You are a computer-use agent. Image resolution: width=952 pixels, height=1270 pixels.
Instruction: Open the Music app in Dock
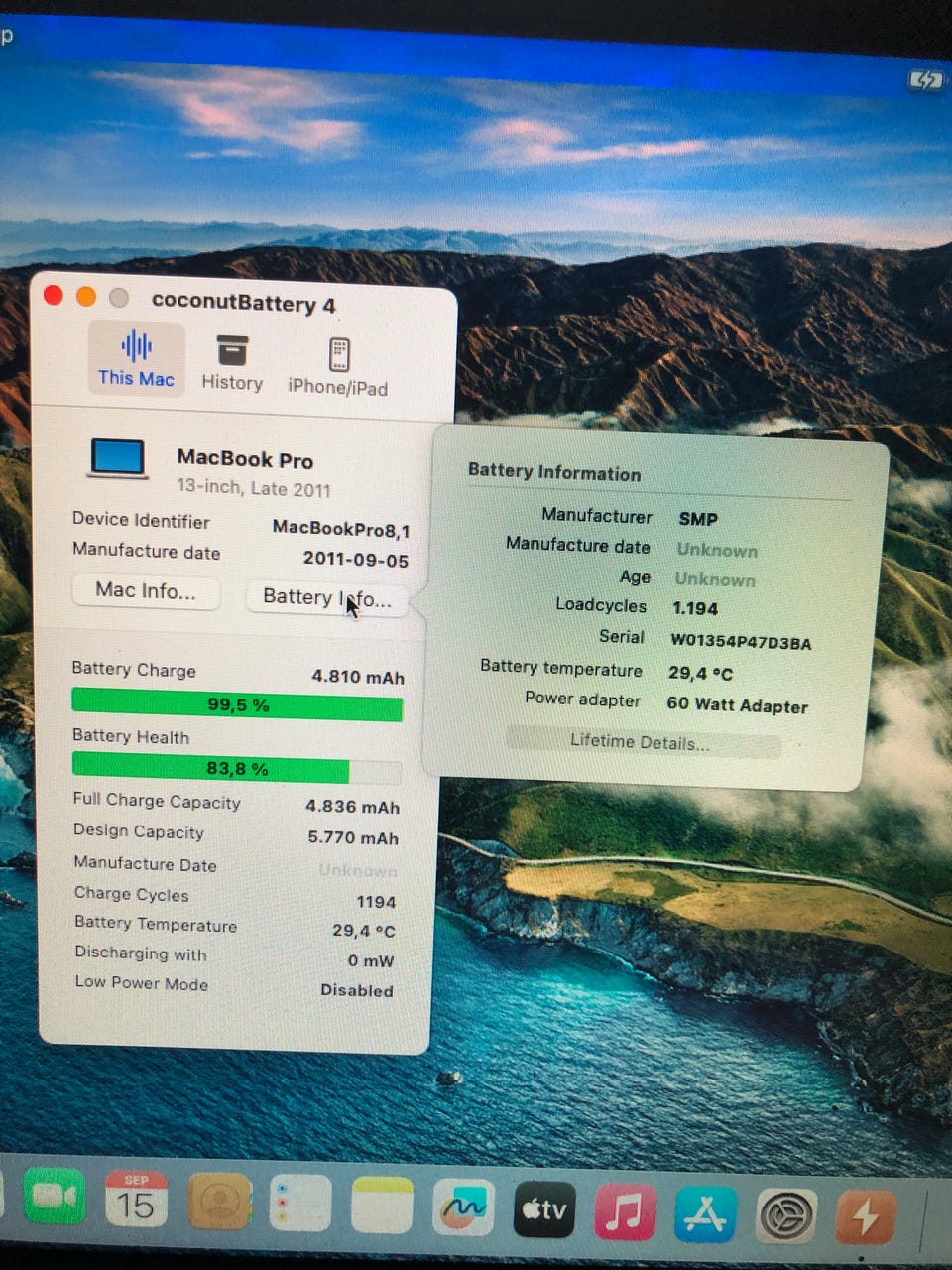(625, 1212)
